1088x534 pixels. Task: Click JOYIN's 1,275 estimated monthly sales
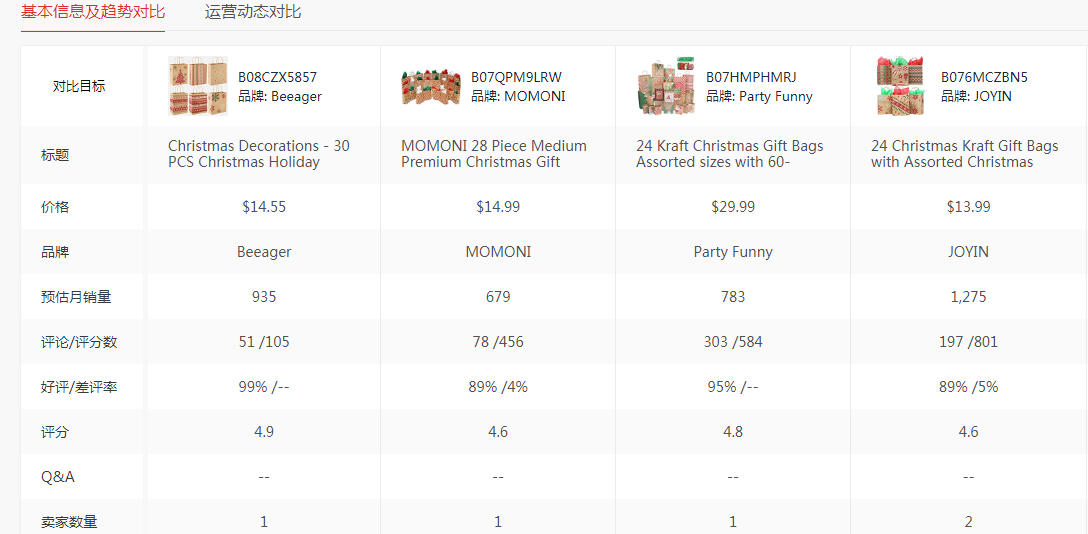point(968,297)
